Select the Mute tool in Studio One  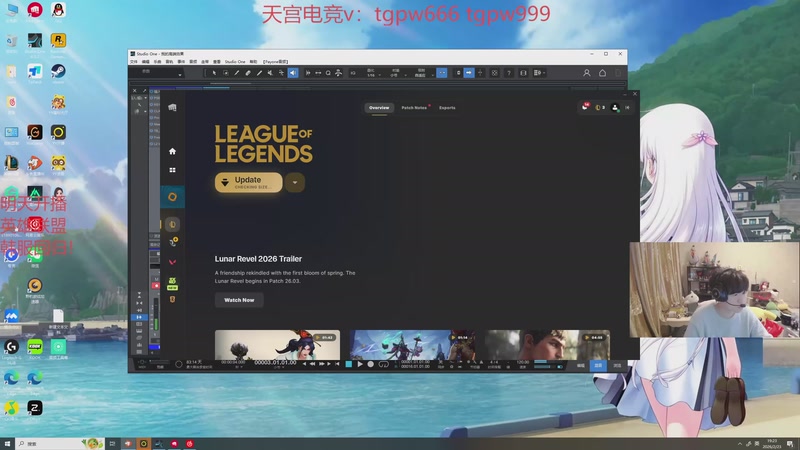[x=270, y=73]
